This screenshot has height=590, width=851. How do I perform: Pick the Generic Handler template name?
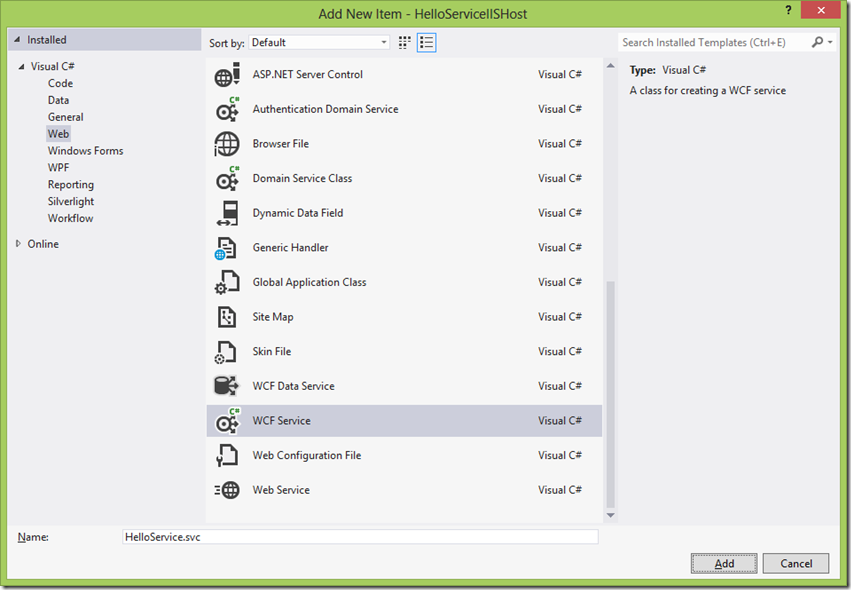click(x=290, y=248)
